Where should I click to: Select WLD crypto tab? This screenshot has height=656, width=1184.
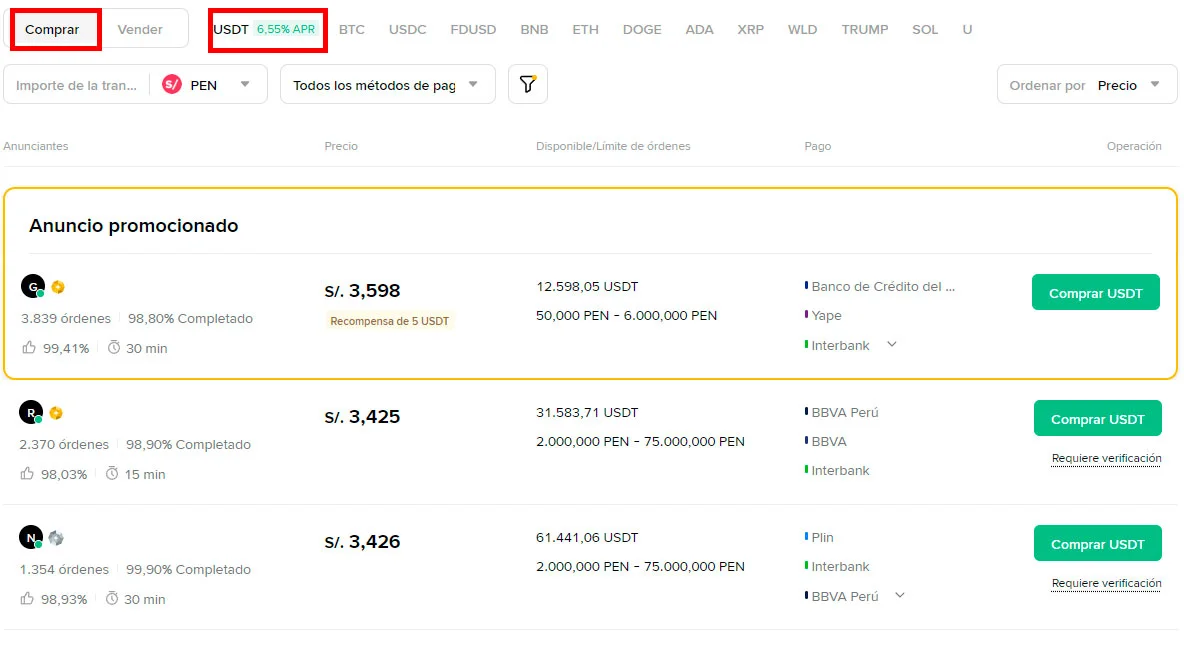[x=802, y=29]
